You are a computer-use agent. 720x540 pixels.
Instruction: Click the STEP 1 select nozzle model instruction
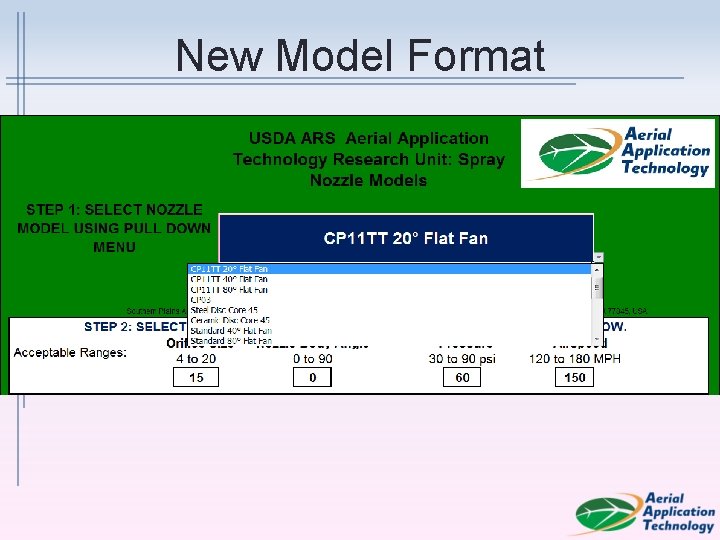click(114, 228)
